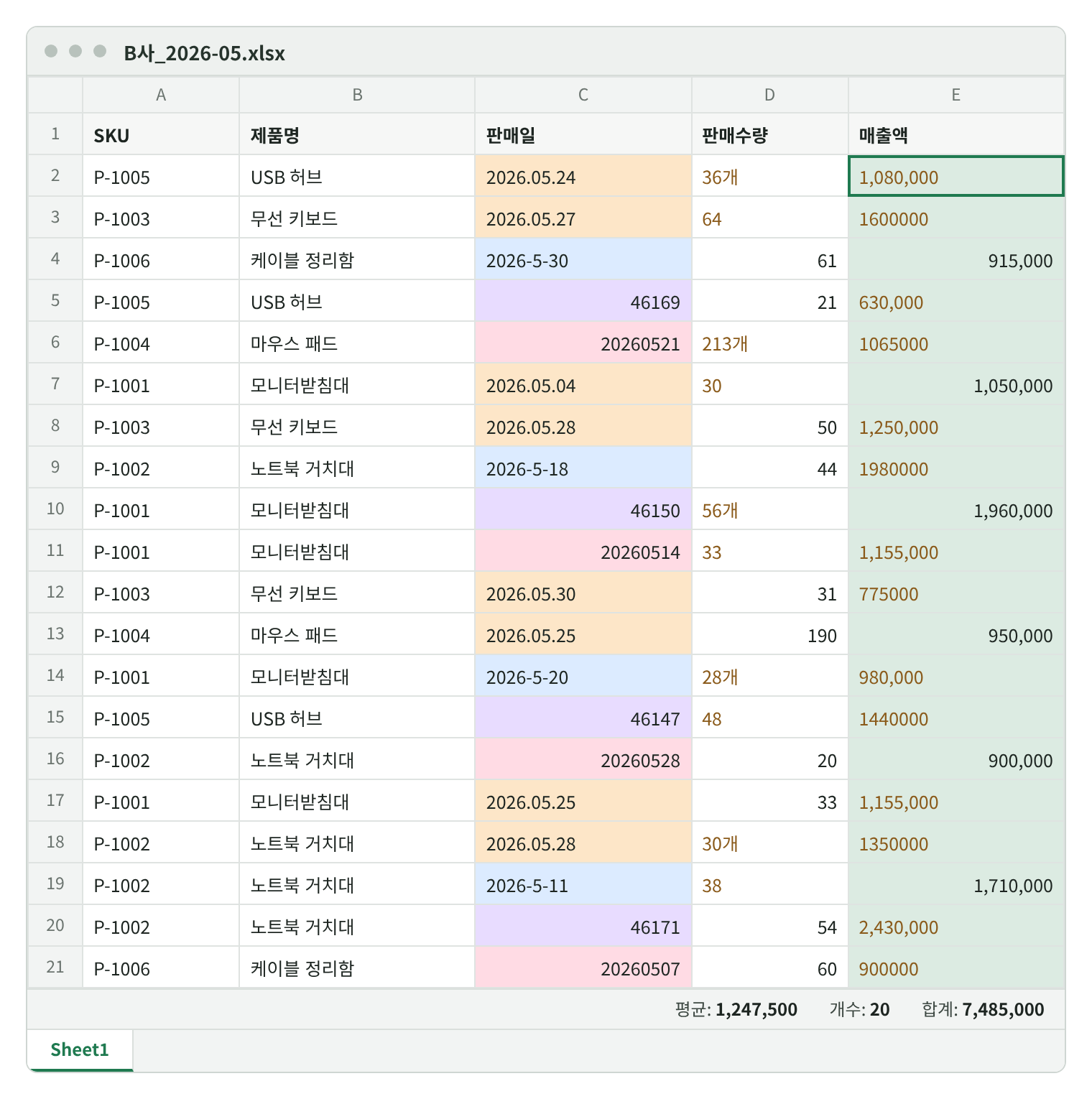Screen dimensions: 1092x1099
Task: Select the cell showing 1,080,000
Action: tap(956, 176)
